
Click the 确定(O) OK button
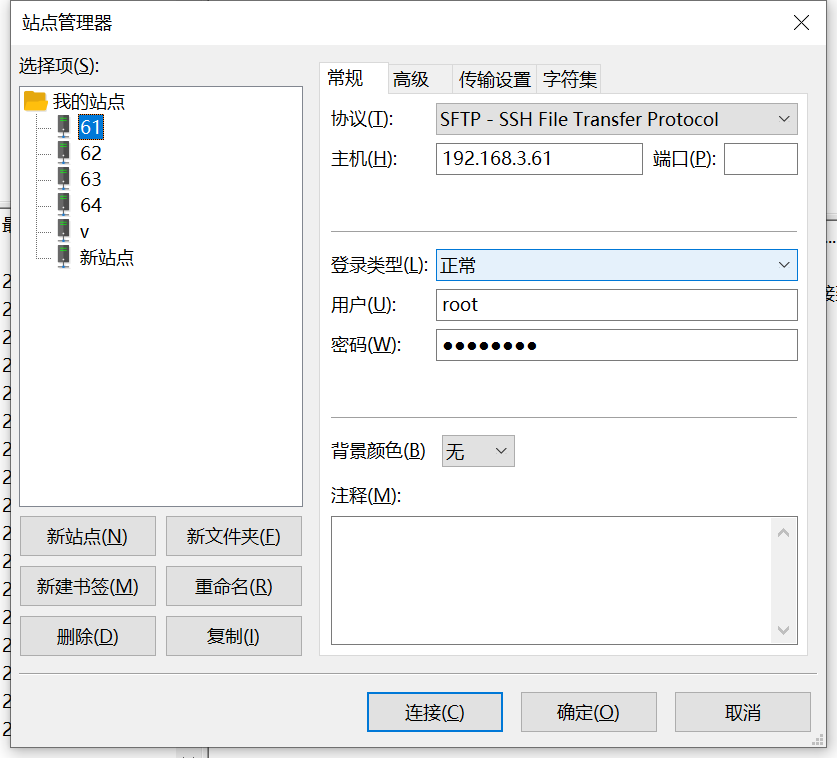[x=588, y=712]
